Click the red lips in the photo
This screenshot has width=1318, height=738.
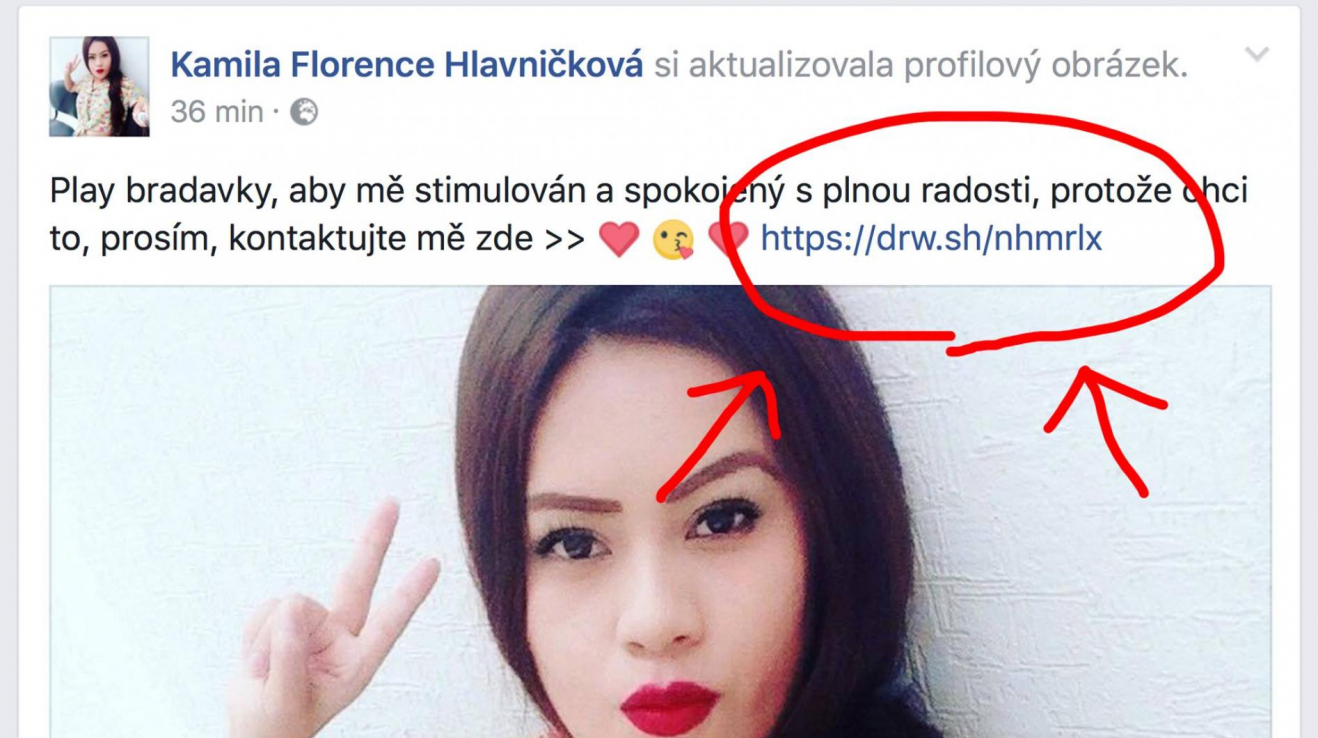click(x=669, y=706)
